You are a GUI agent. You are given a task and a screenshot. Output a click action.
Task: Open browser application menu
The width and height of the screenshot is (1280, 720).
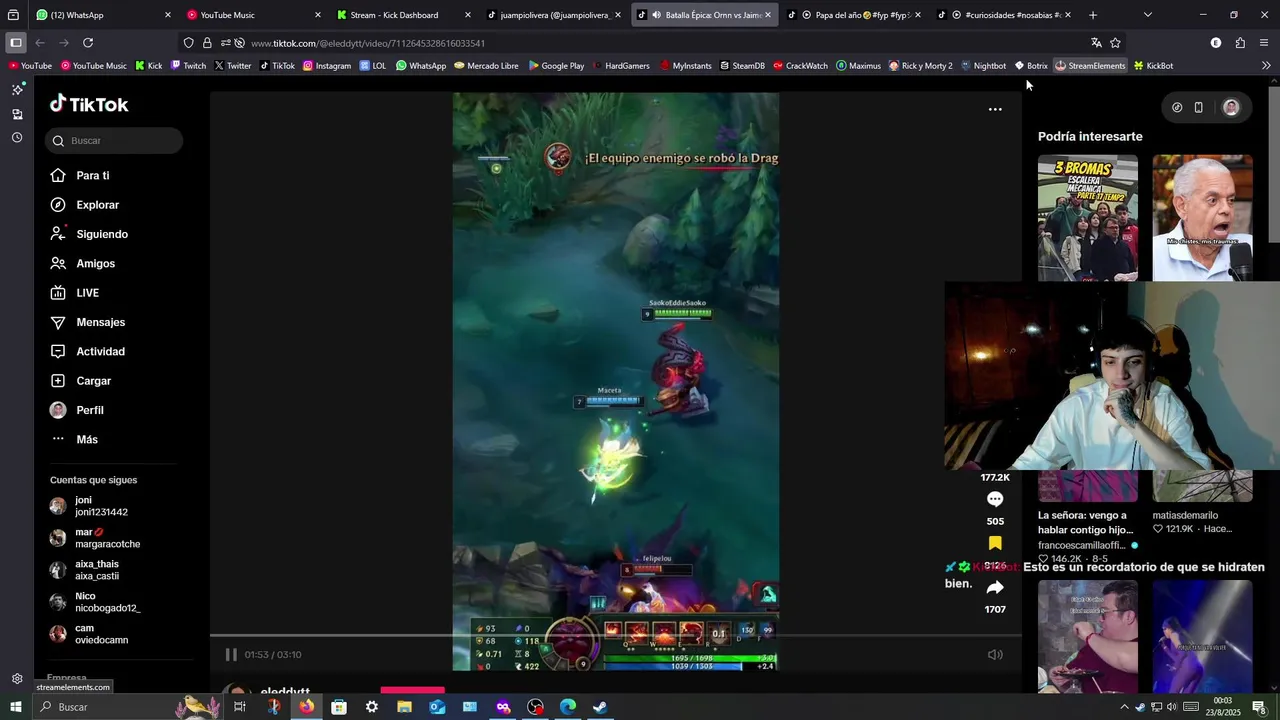1264,43
